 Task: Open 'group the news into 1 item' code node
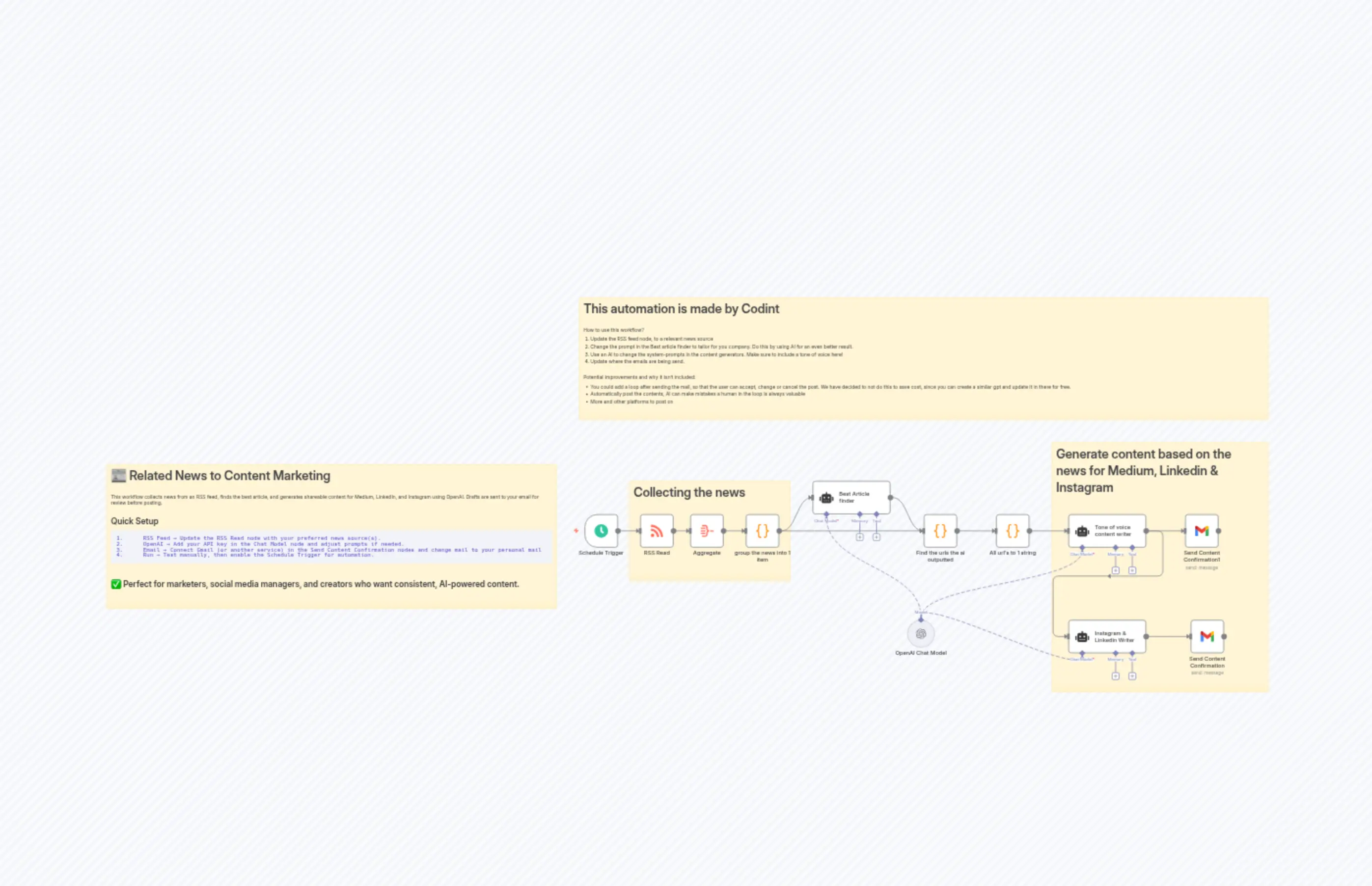(762, 531)
